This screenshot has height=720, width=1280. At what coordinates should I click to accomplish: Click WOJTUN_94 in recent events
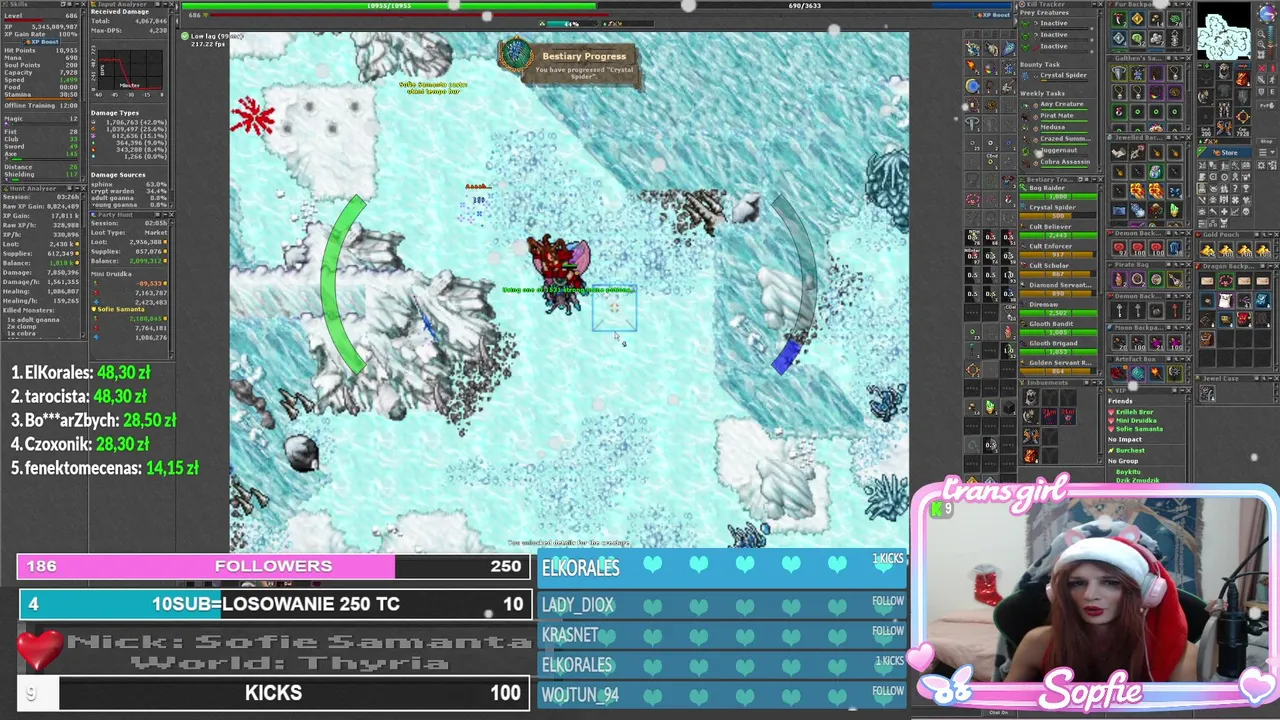click(x=580, y=694)
